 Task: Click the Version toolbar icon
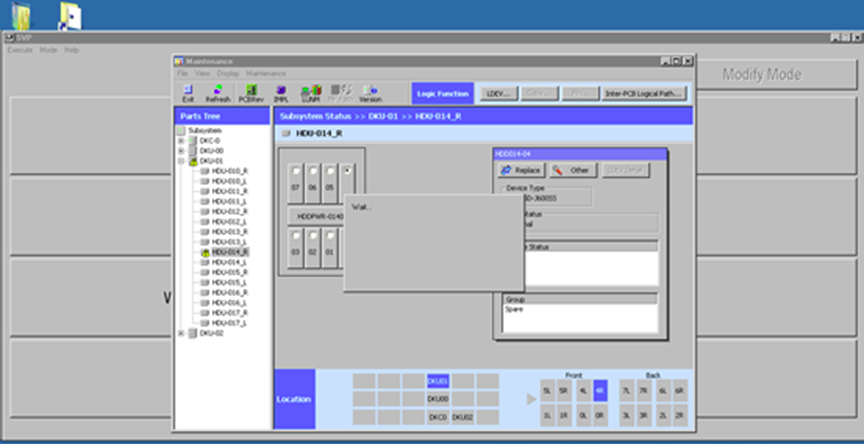pos(370,93)
